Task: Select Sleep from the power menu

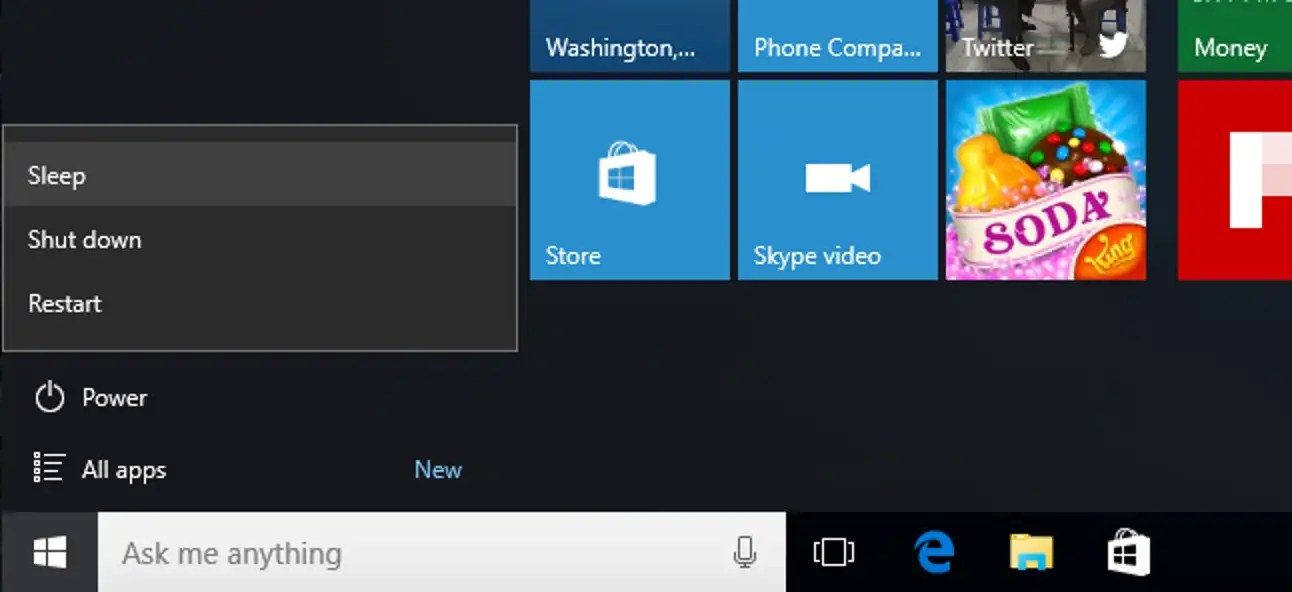Action: click(x=57, y=175)
